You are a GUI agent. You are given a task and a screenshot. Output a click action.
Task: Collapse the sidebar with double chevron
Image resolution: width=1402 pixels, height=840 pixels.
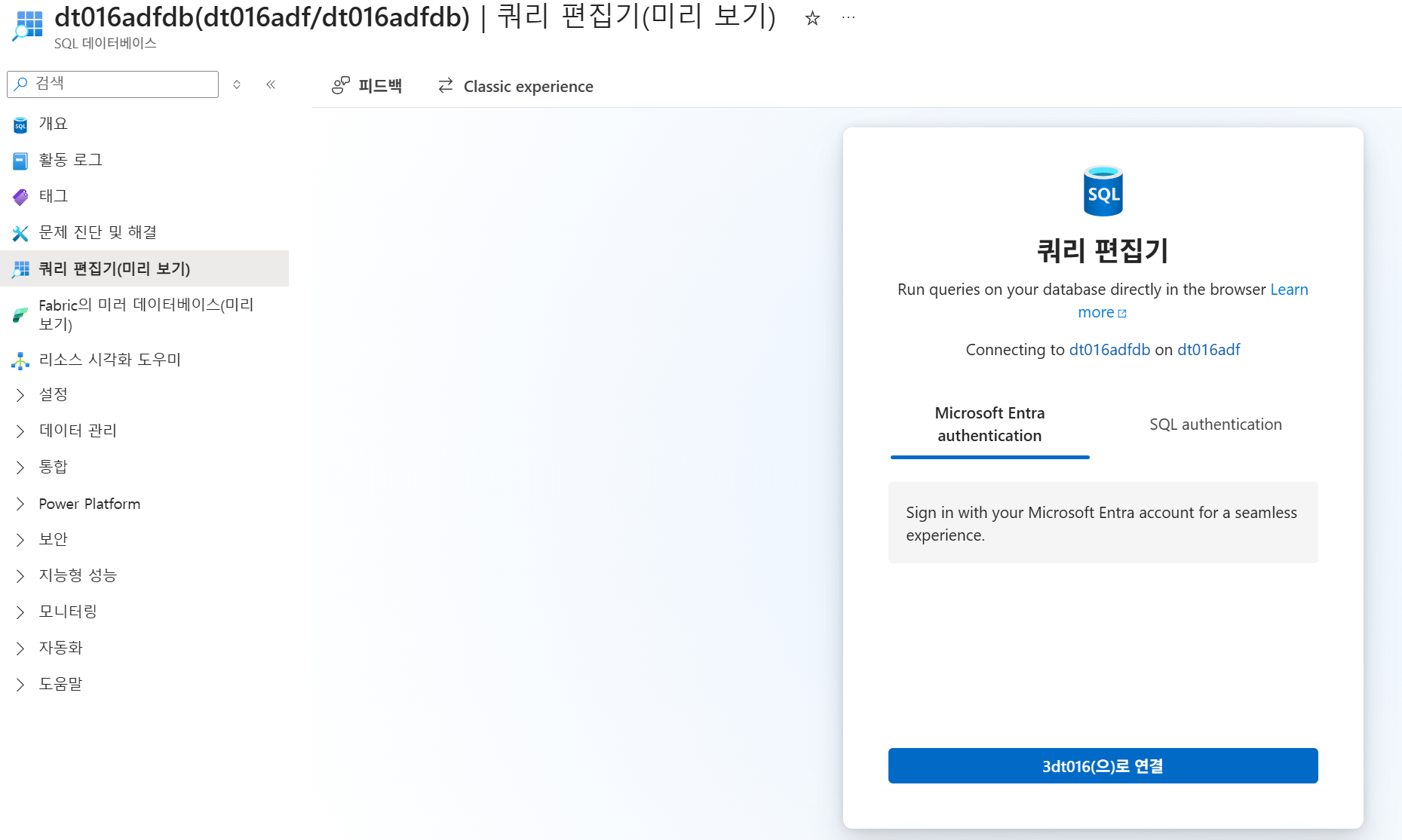click(x=271, y=84)
